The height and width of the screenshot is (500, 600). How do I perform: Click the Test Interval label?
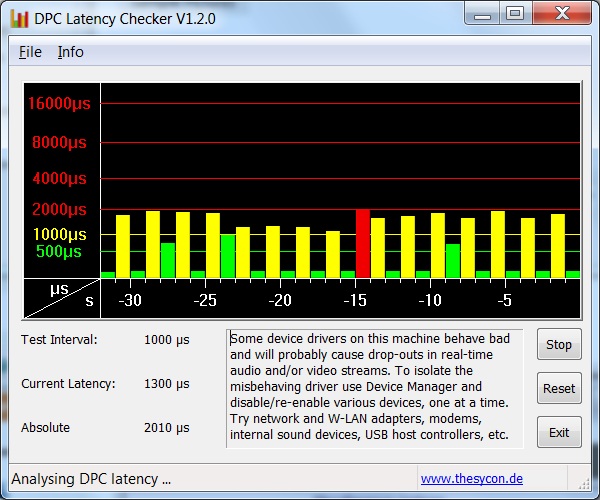coord(59,339)
